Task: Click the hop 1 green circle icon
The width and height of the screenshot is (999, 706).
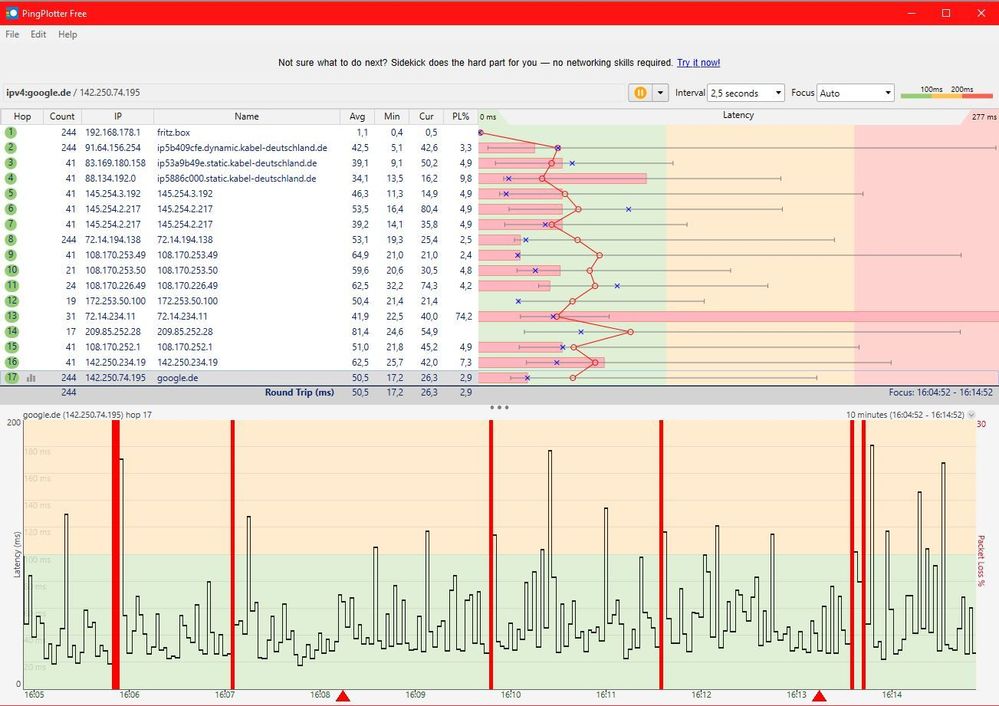Action: (x=11, y=133)
